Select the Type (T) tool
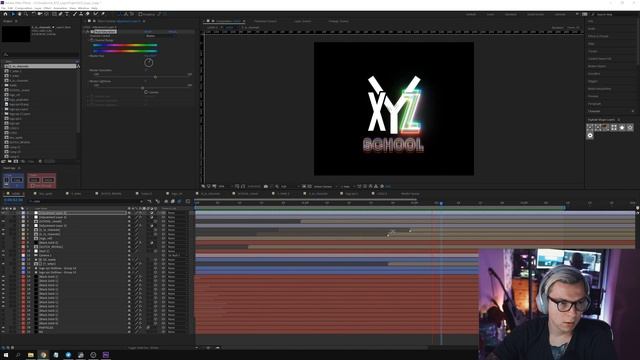The height and width of the screenshot is (360, 640). tap(67, 14)
